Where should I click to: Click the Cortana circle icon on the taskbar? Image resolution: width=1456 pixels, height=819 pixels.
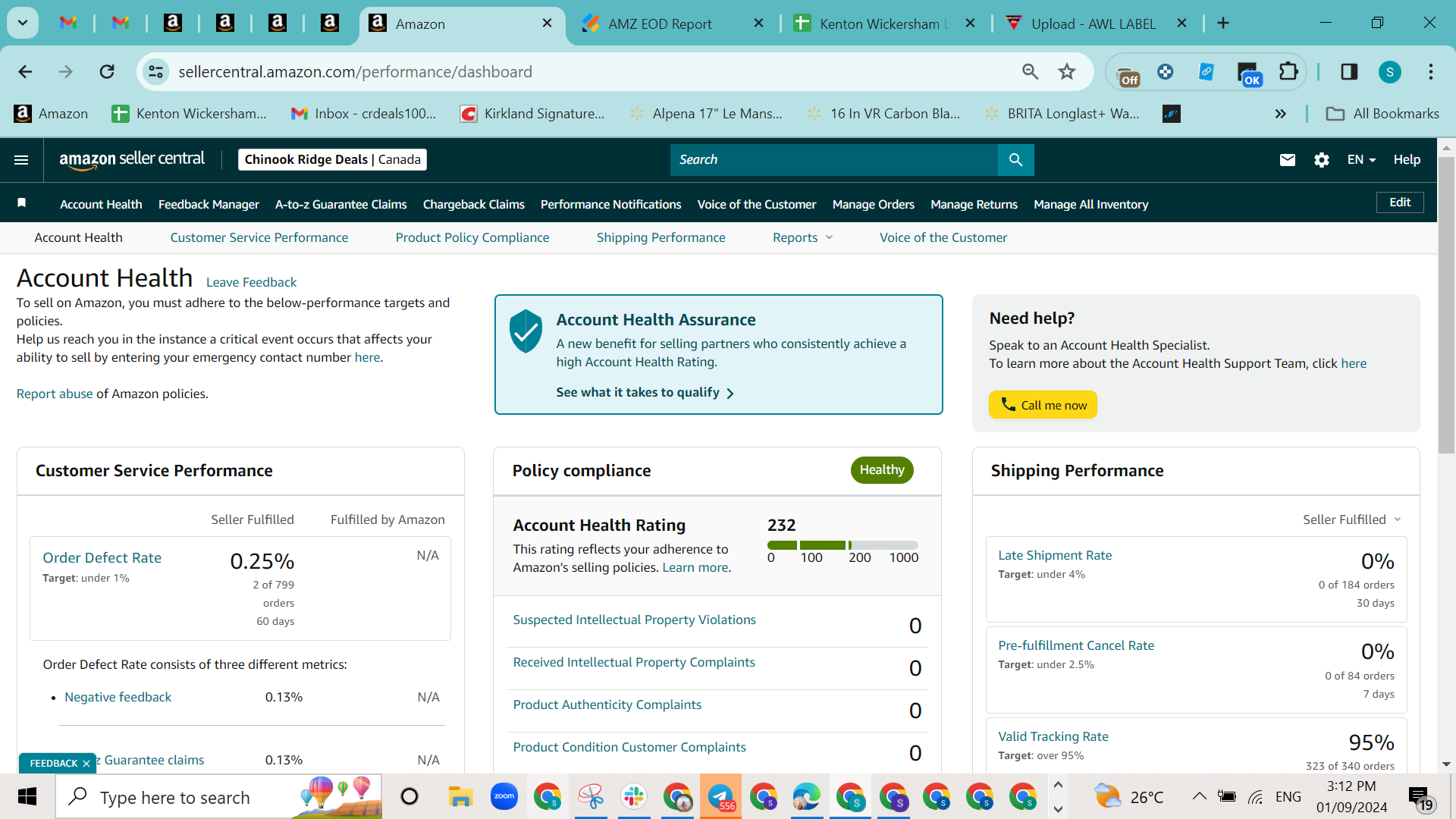click(x=409, y=797)
